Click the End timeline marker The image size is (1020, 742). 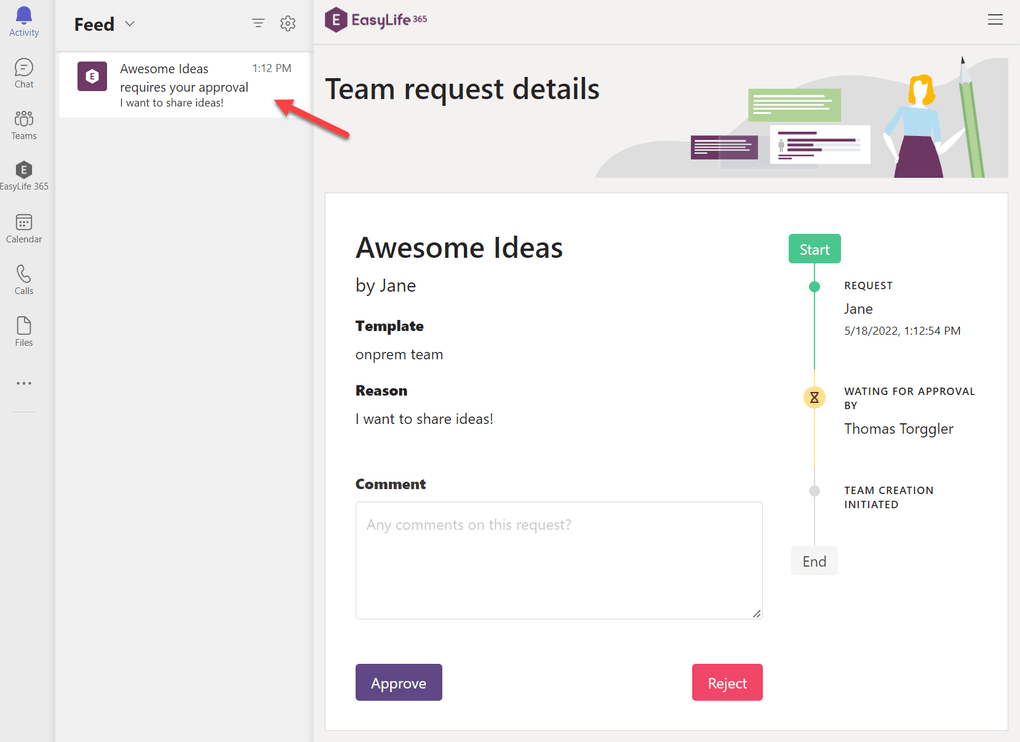[x=814, y=561]
